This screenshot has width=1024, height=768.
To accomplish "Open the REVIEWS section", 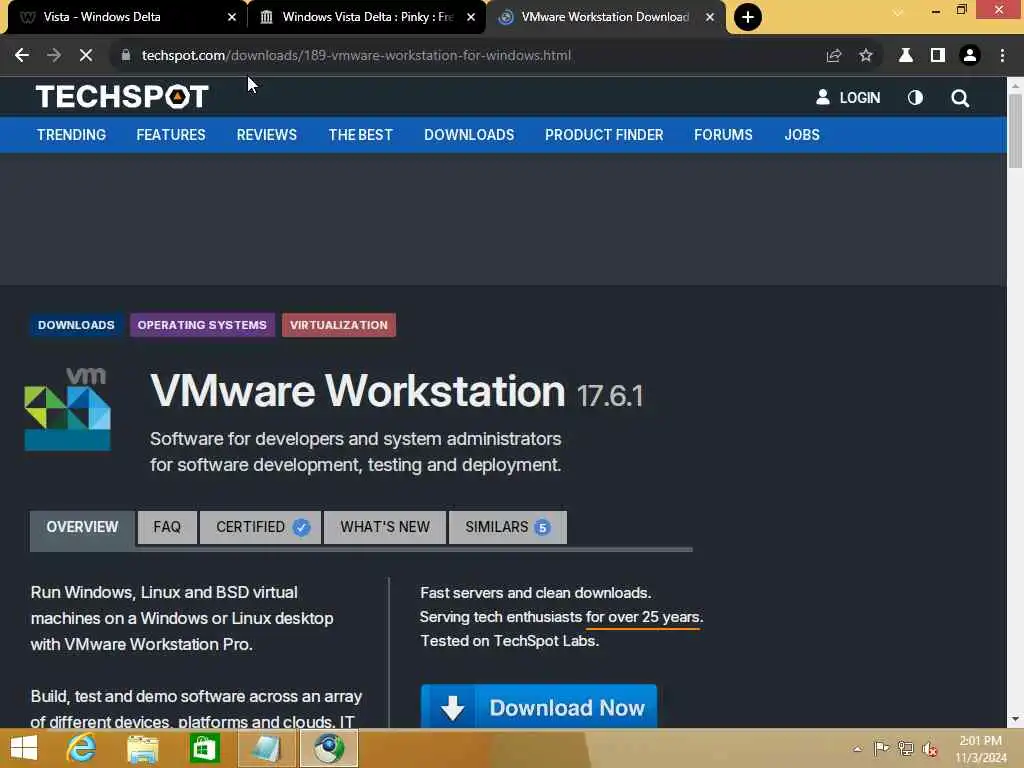I will tap(266, 135).
